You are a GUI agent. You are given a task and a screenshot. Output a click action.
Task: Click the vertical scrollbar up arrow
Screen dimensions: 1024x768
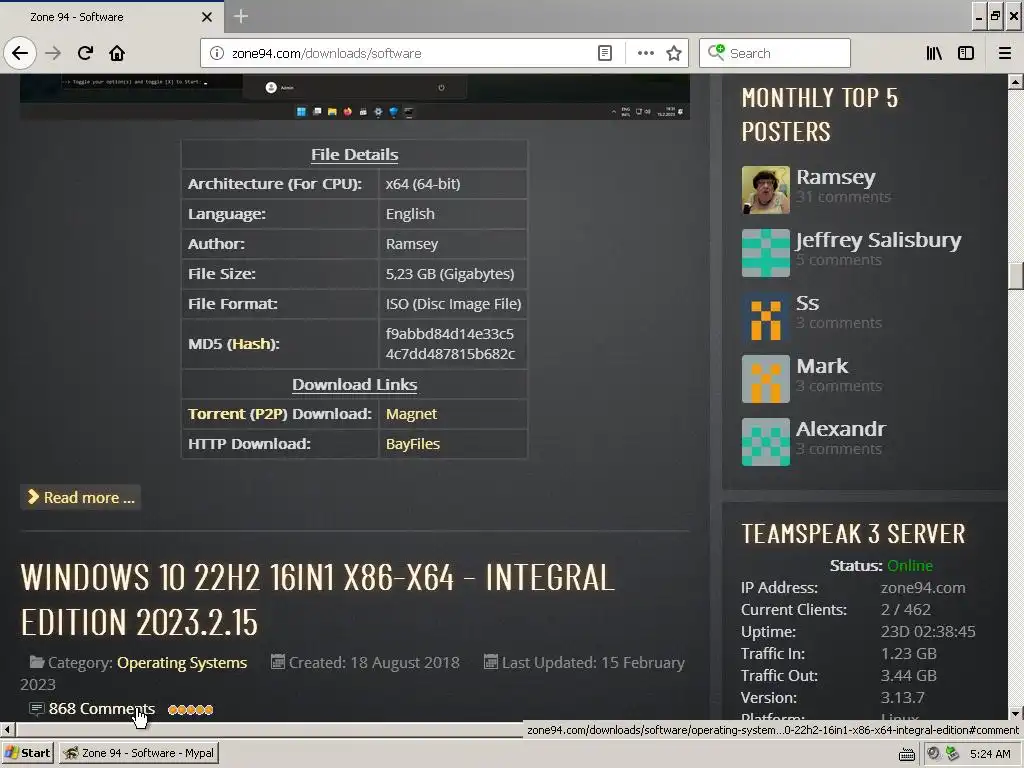pyautogui.click(x=1016, y=82)
